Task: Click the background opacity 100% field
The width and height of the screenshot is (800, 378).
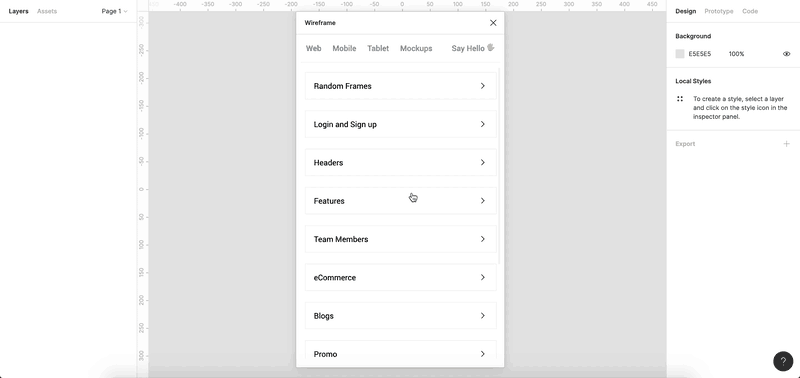Action: tap(736, 54)
